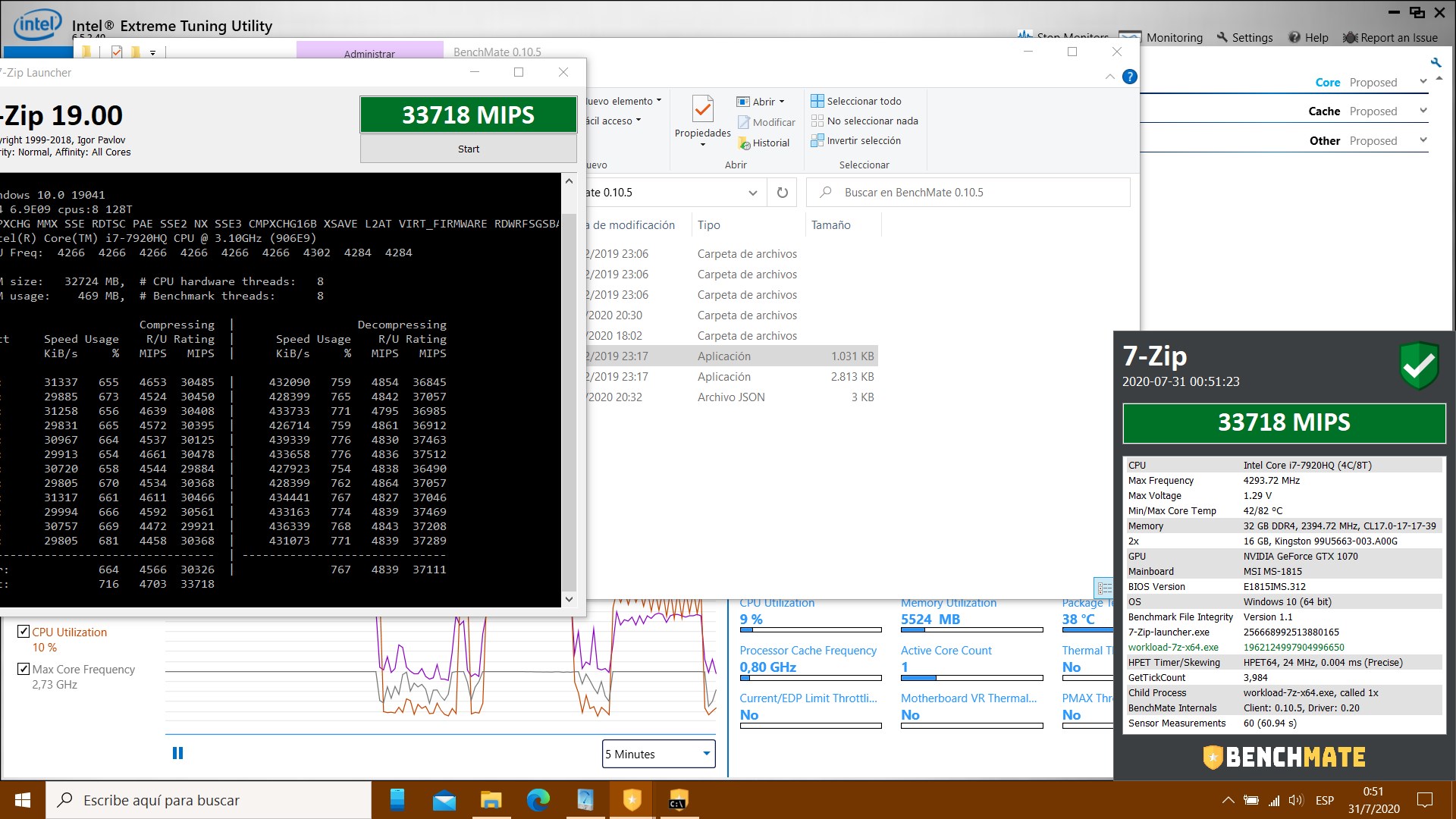Open BenchMate shield icon on taskbar

point(632,800)
